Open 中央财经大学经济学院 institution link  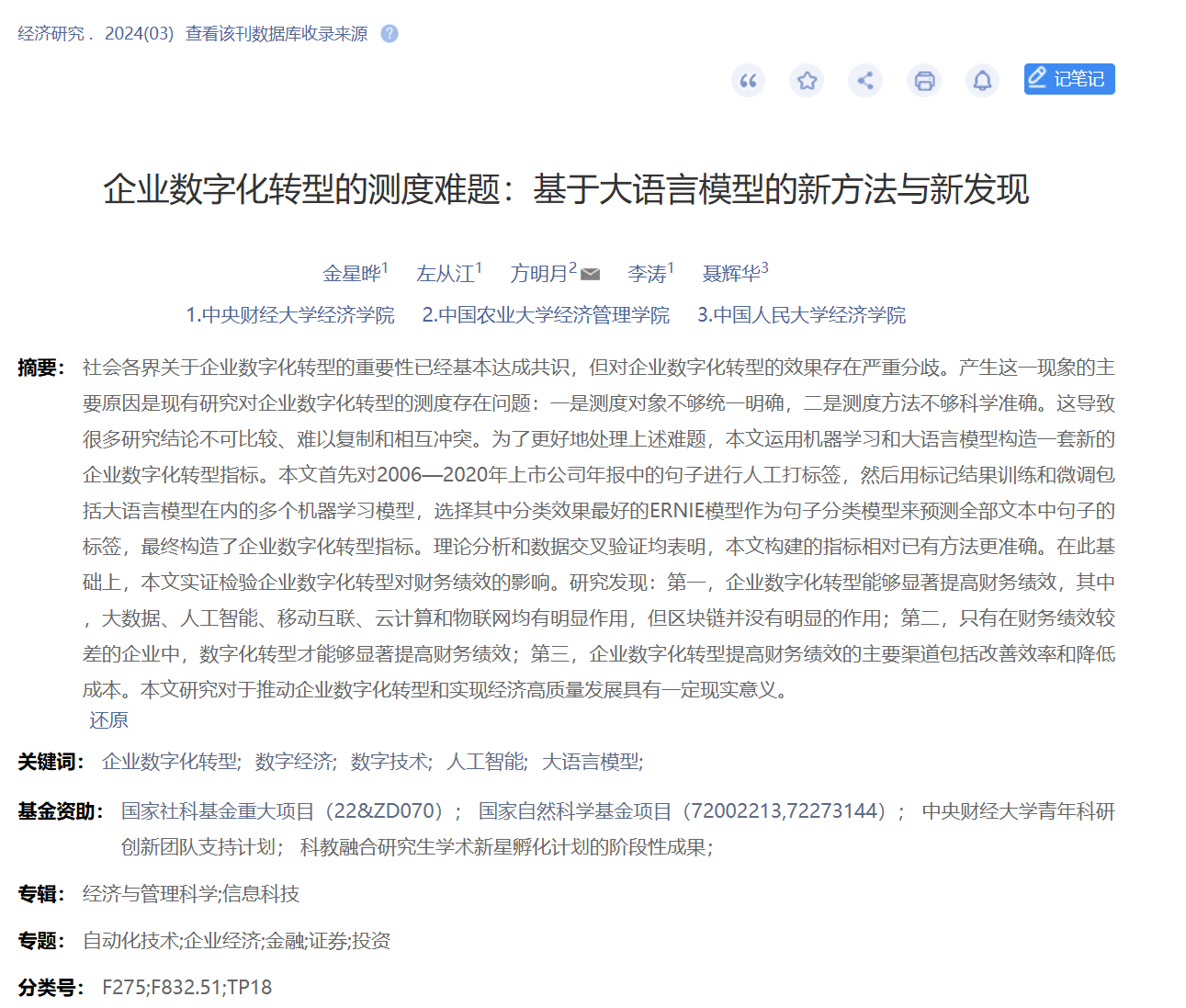pyautogui.click(x=290, y=315)
